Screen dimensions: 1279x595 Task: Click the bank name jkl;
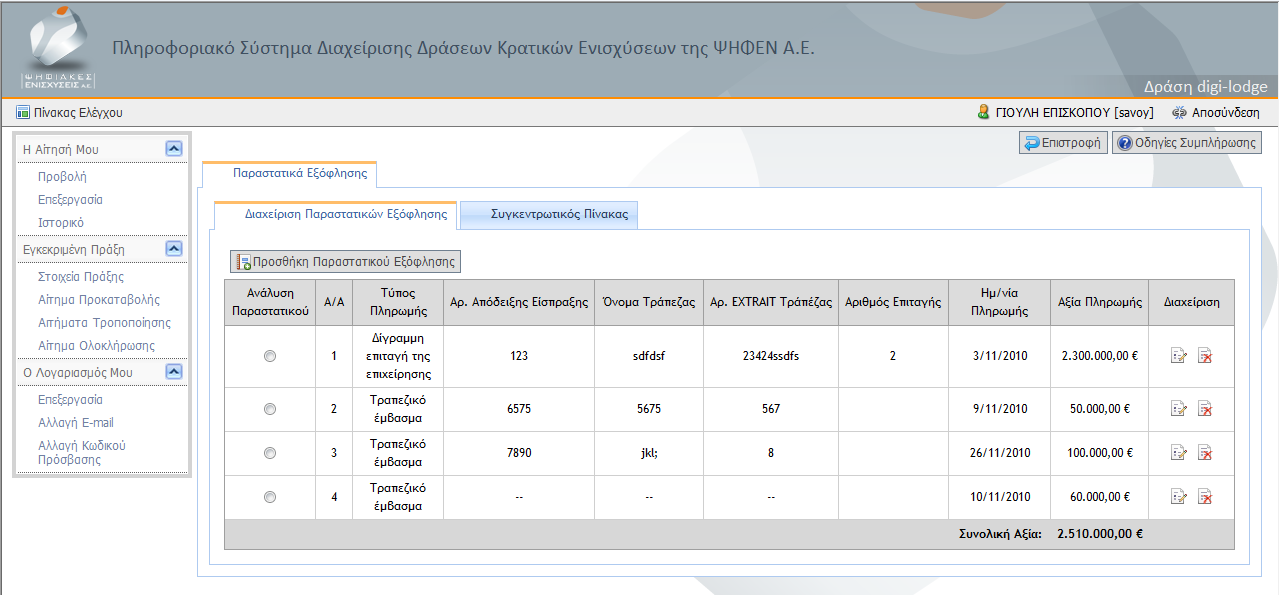(649, 453)
